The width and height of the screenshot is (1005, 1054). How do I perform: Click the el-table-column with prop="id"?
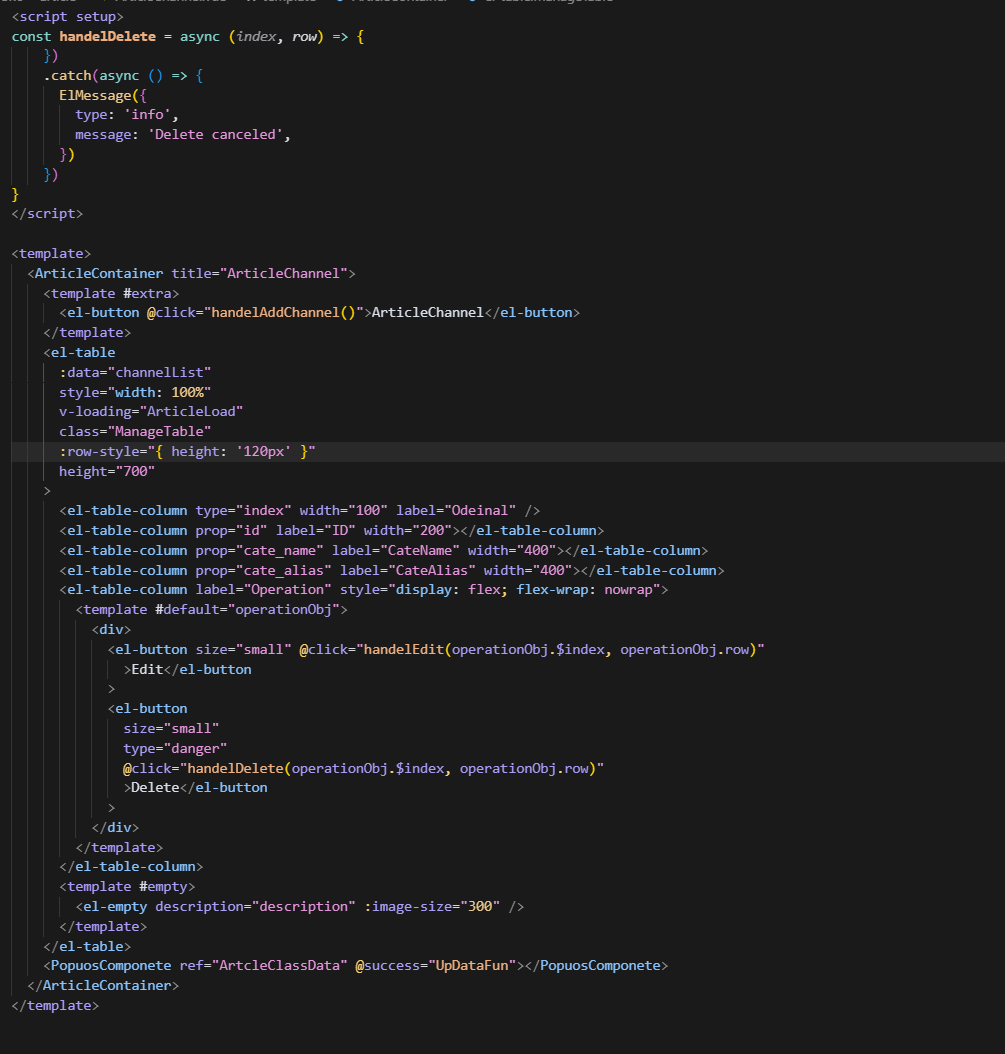click(332, 530)
